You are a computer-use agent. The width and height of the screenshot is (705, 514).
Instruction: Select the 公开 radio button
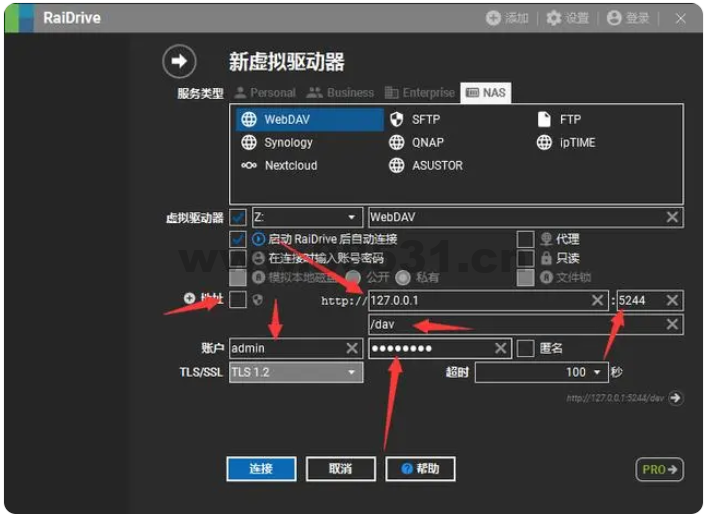353,277
